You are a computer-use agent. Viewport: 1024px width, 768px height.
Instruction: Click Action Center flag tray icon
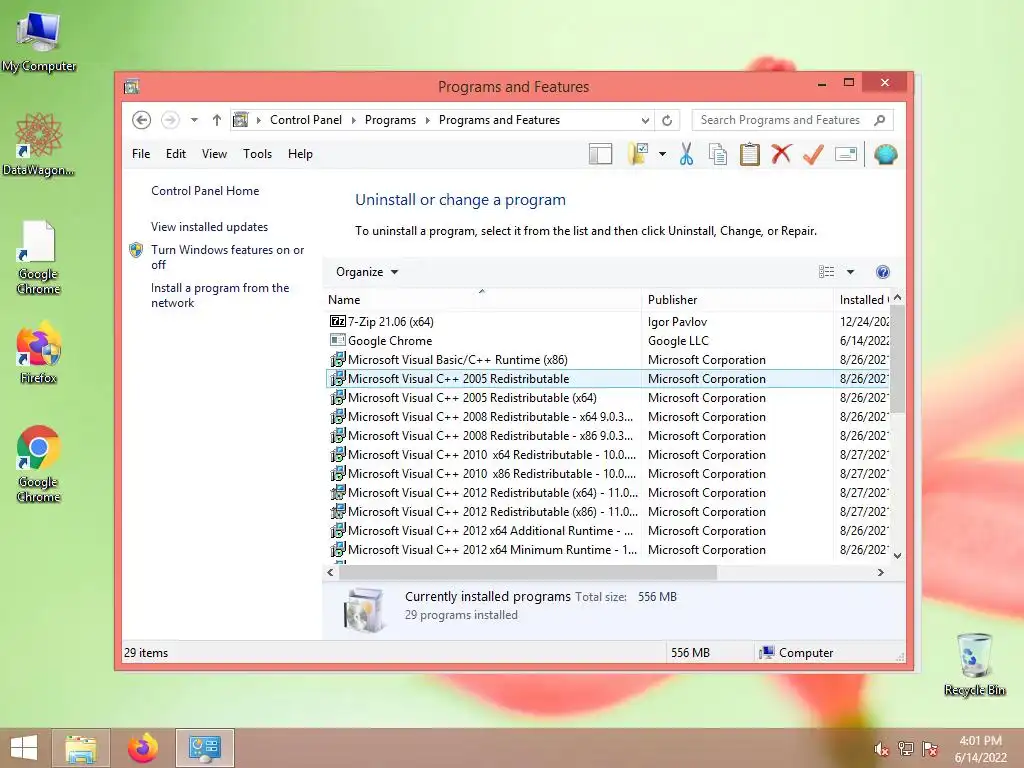tap(930, 749)
